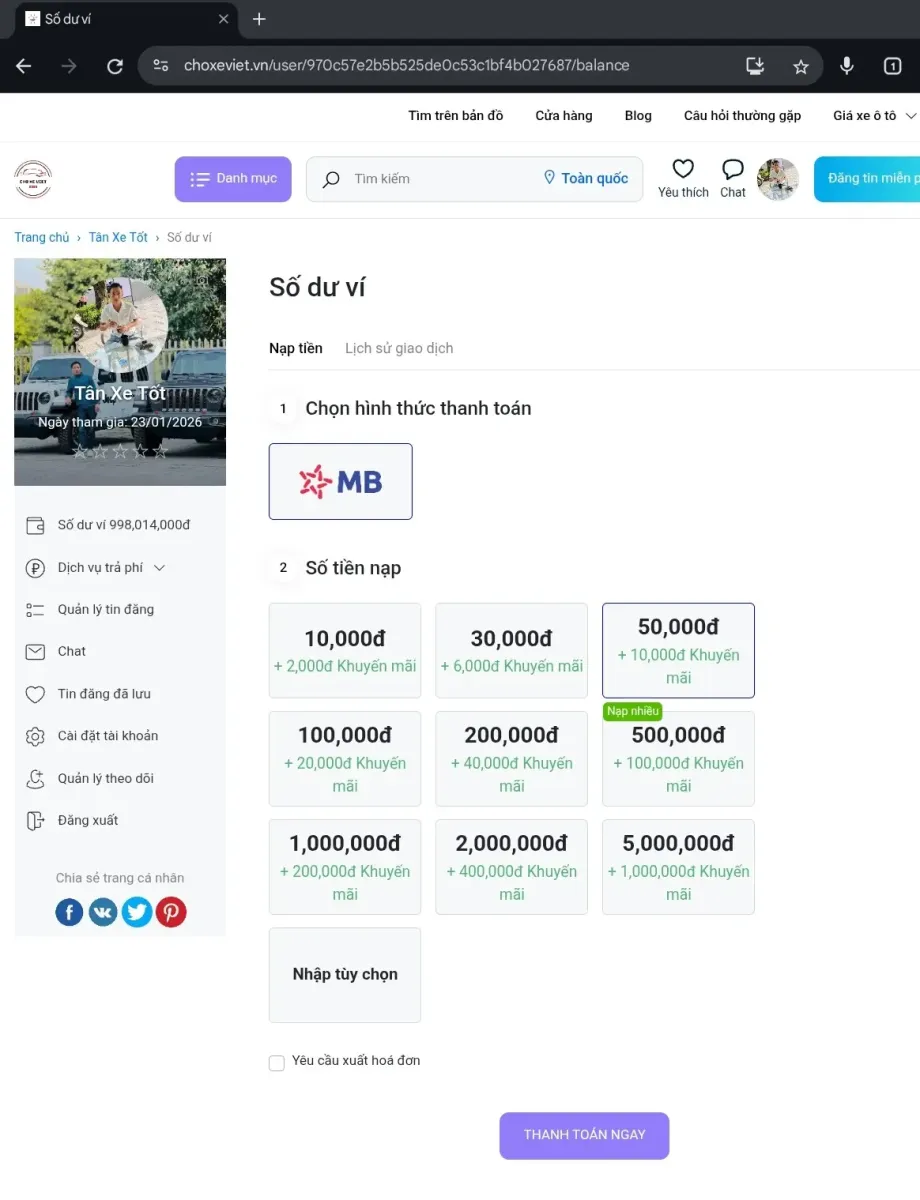Select MB bank payment method

pos(340,481)
